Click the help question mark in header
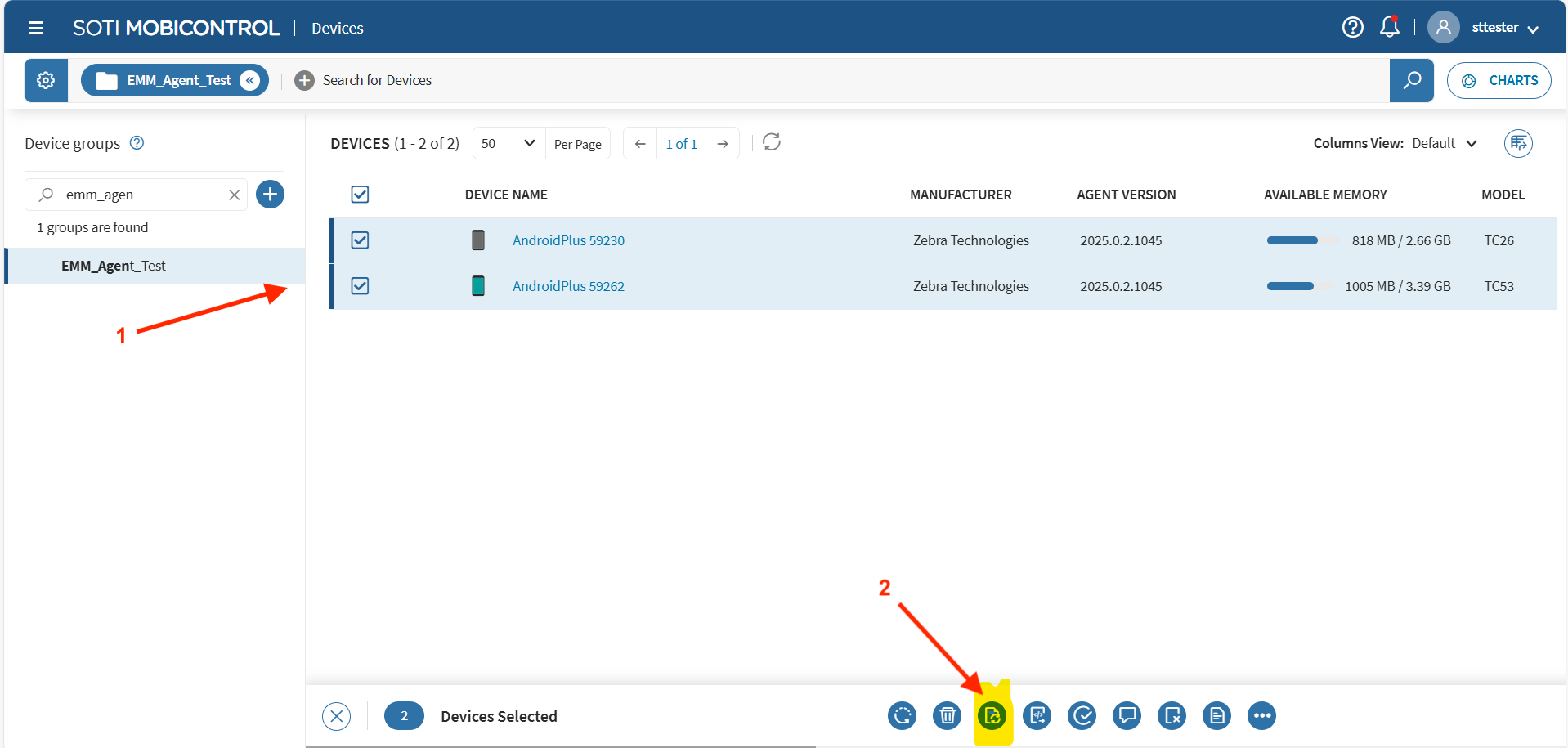The image size is (1568, 748). pyautogui.click(x=1352, y=28)
